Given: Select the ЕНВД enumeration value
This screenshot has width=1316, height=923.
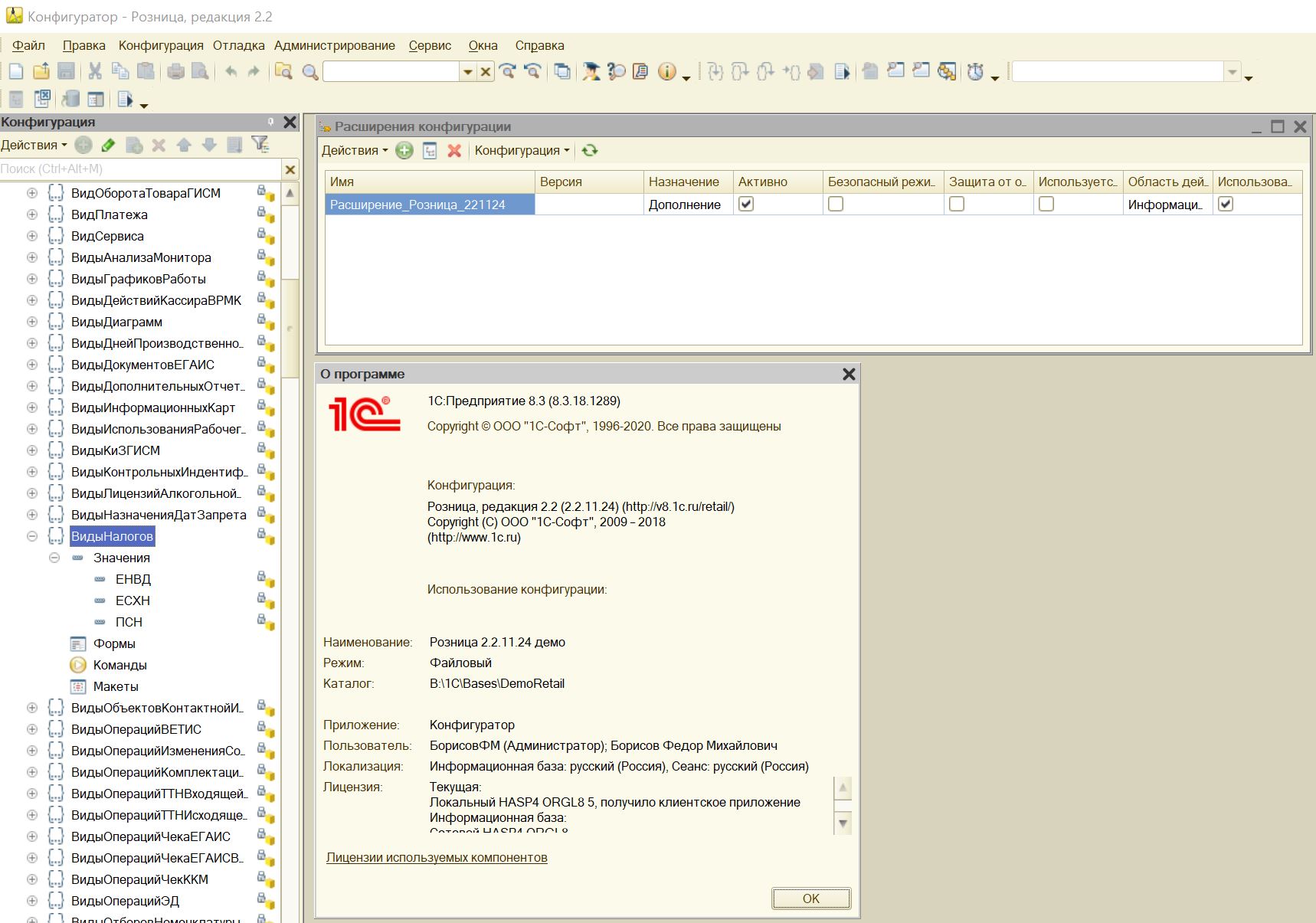Looking at the screenshot, I should [x=133, y=579].
